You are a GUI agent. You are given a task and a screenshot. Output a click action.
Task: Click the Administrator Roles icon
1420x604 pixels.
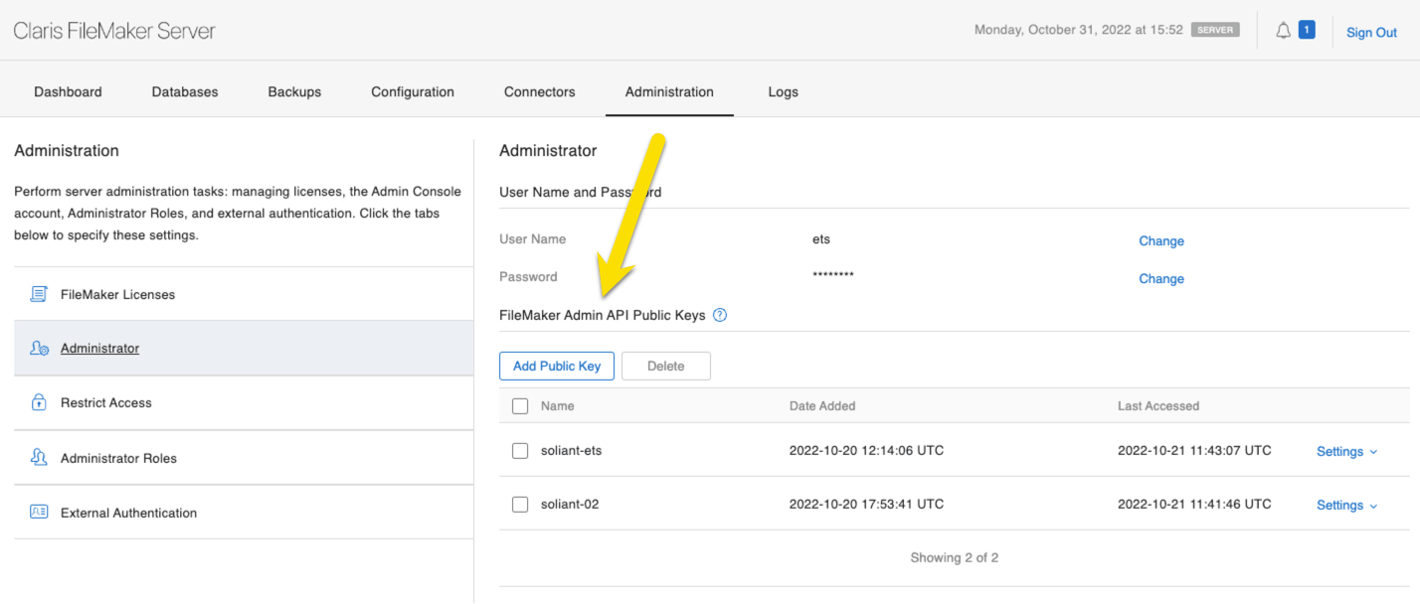pyautogui.click(x=39, y=457)
